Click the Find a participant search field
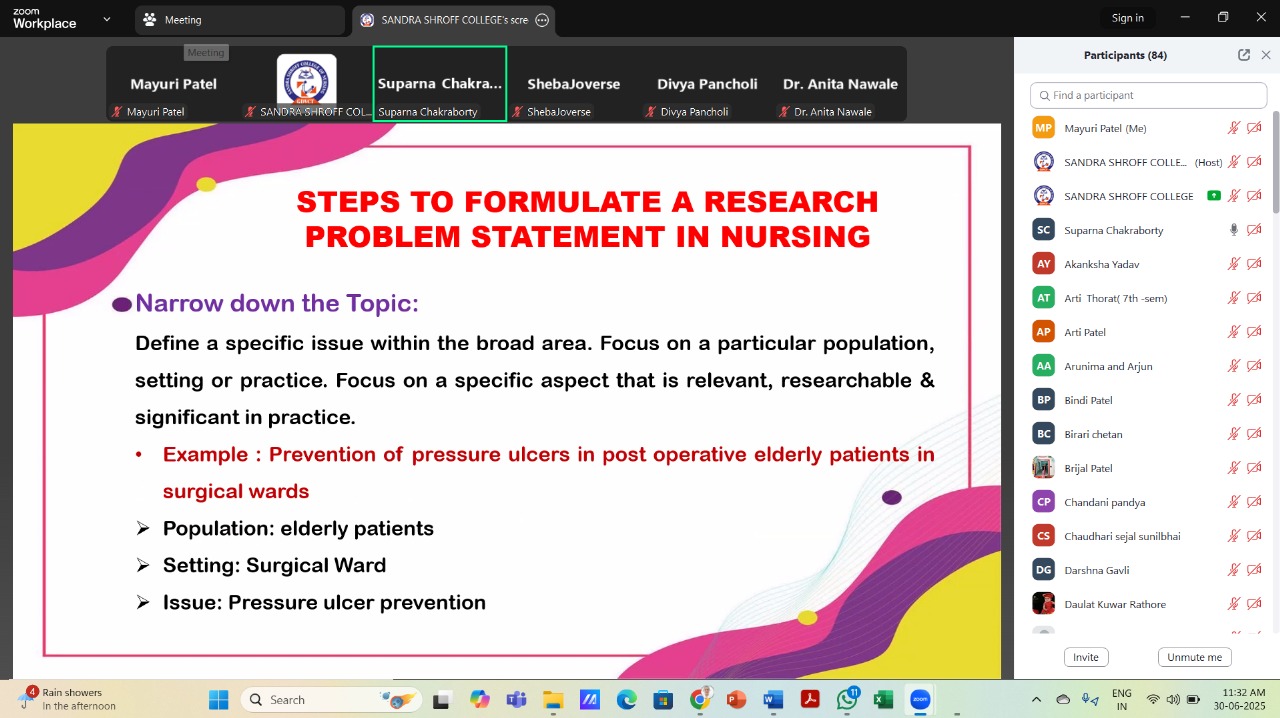 [1148, 95]
